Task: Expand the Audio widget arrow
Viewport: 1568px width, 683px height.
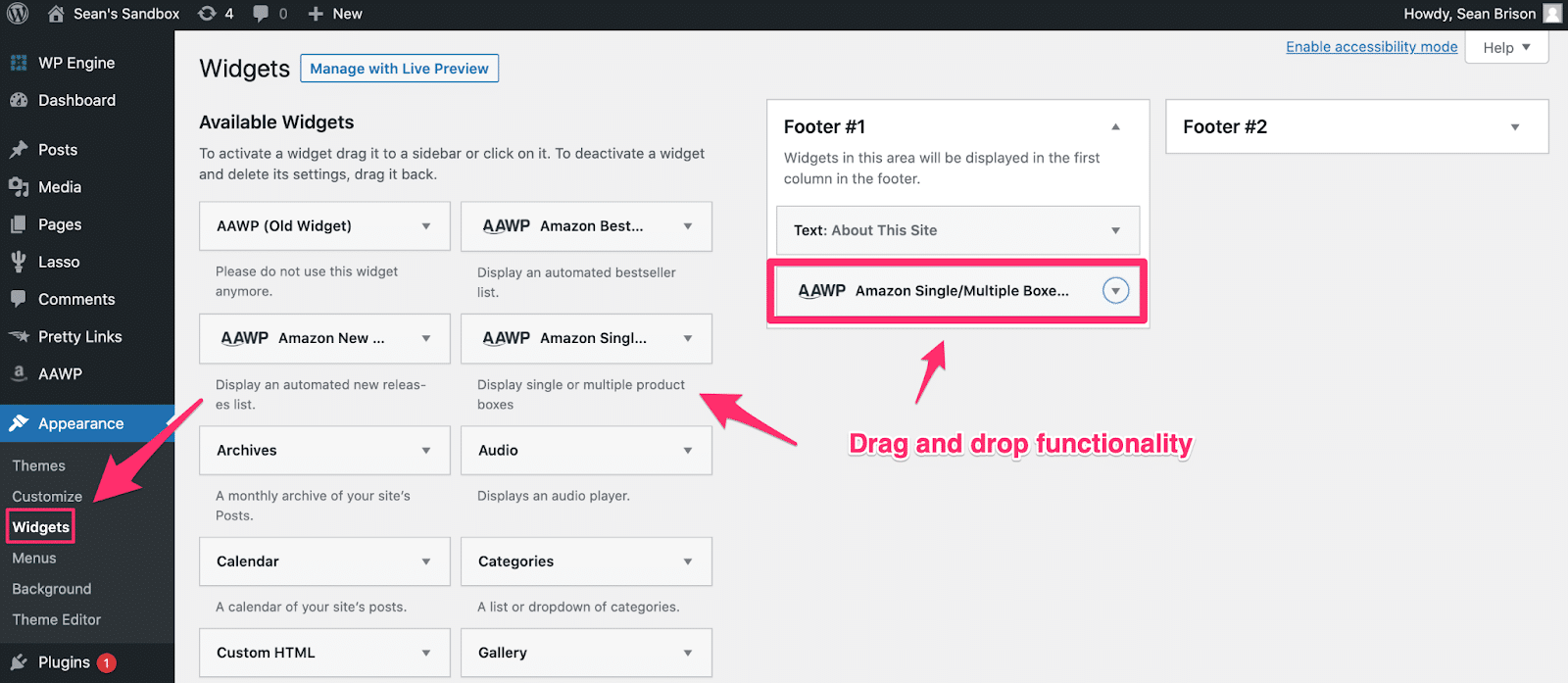Action: (688, 451)
